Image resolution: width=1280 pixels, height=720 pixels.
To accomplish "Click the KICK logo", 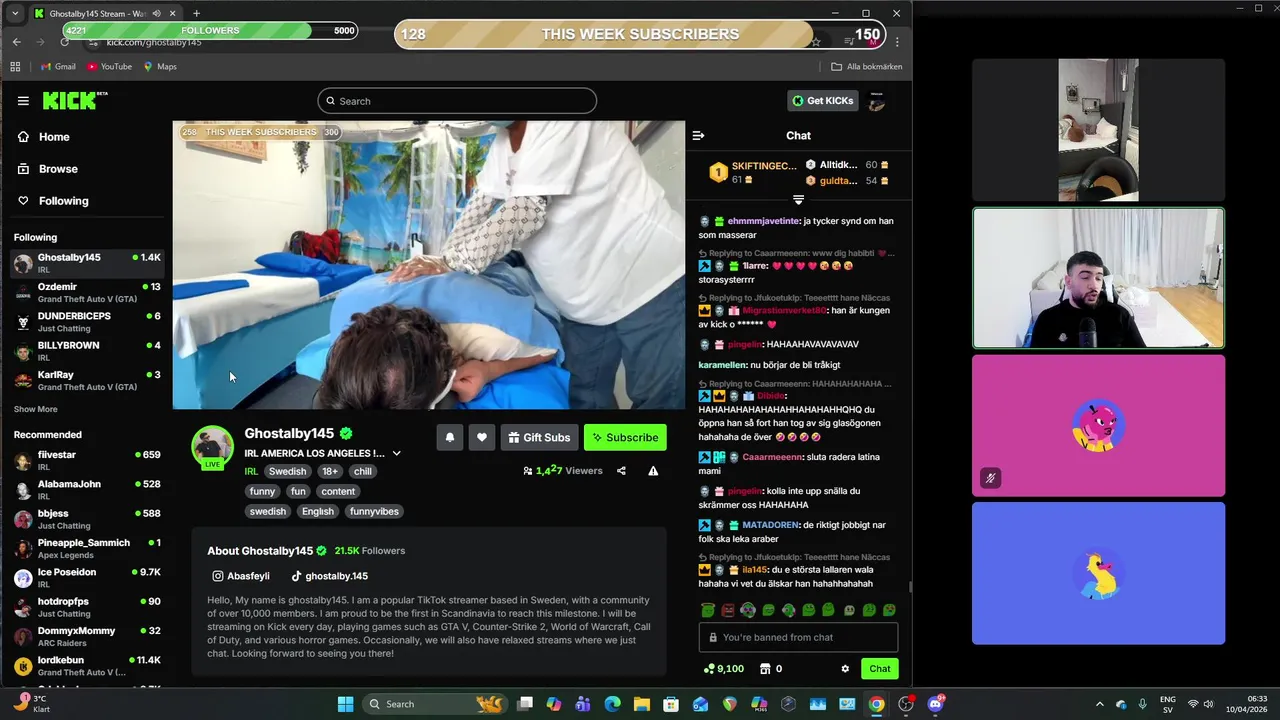I will 74,100.
